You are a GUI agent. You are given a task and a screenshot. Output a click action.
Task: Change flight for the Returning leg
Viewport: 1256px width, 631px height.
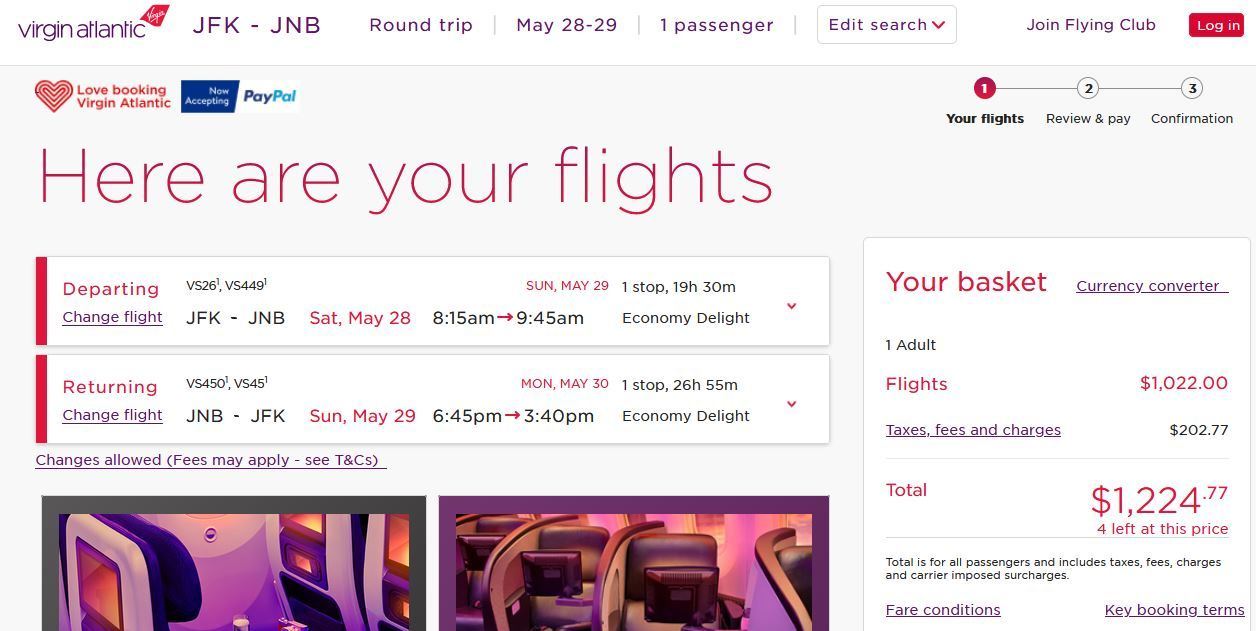click(x=112, y=415)
